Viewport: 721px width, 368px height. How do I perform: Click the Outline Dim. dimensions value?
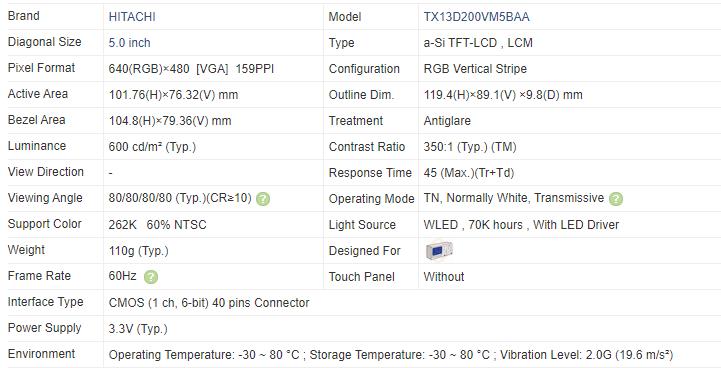(503, 95)
